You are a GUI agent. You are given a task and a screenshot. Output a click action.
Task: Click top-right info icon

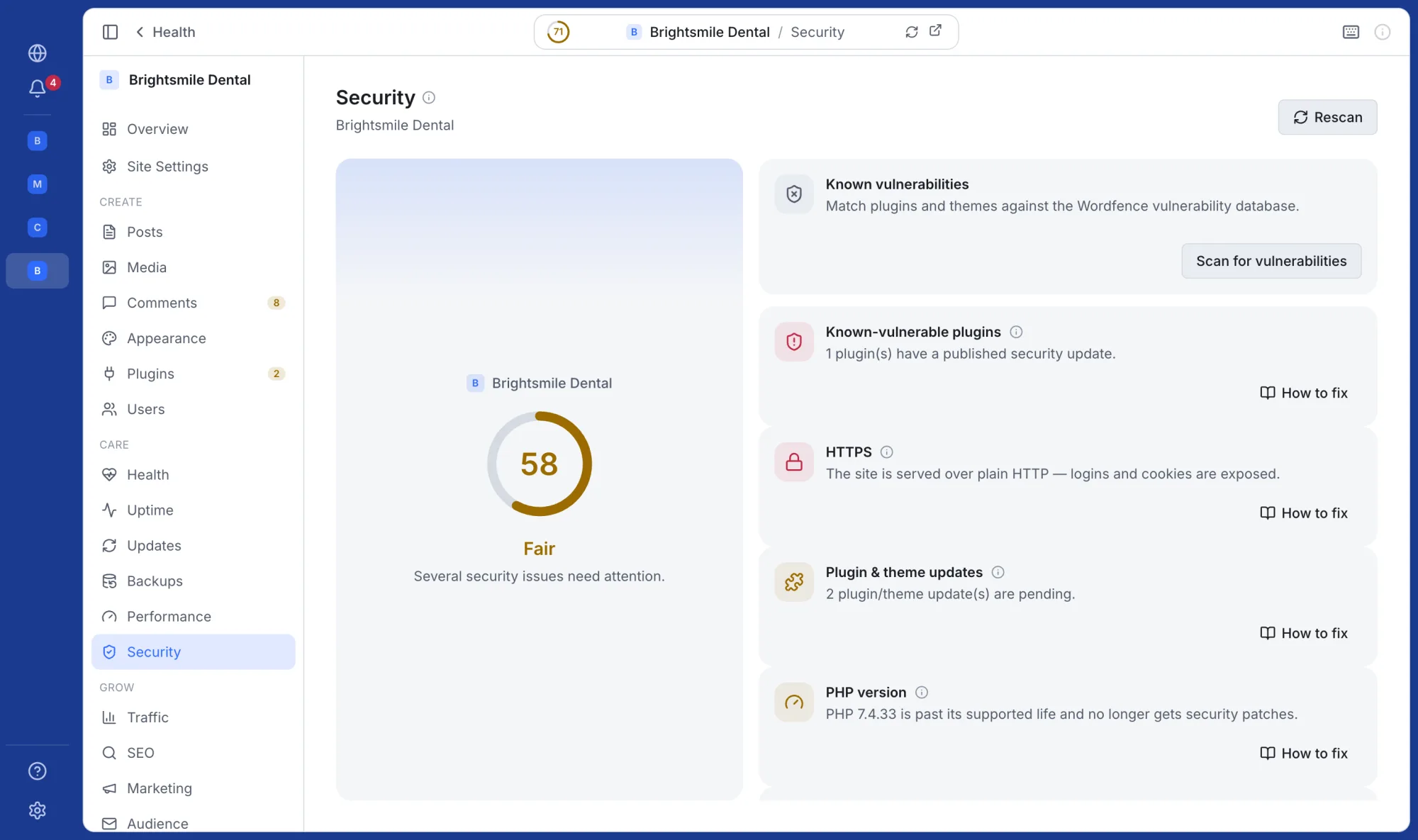pyautogui.click(x=1383, y=32)
